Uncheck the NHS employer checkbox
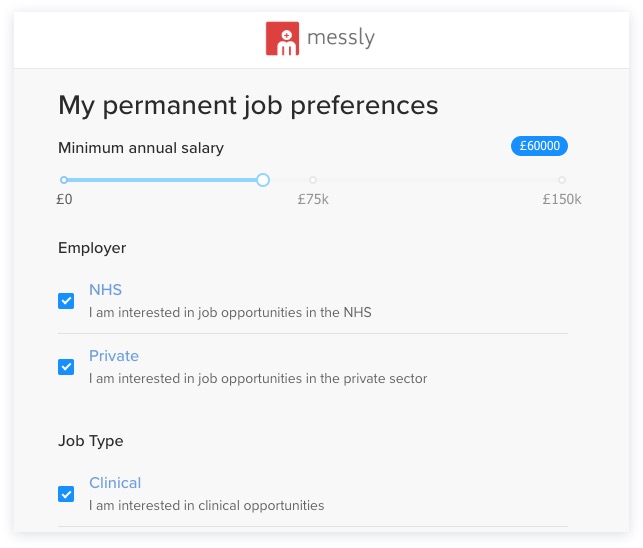 (x=66, y=301)
